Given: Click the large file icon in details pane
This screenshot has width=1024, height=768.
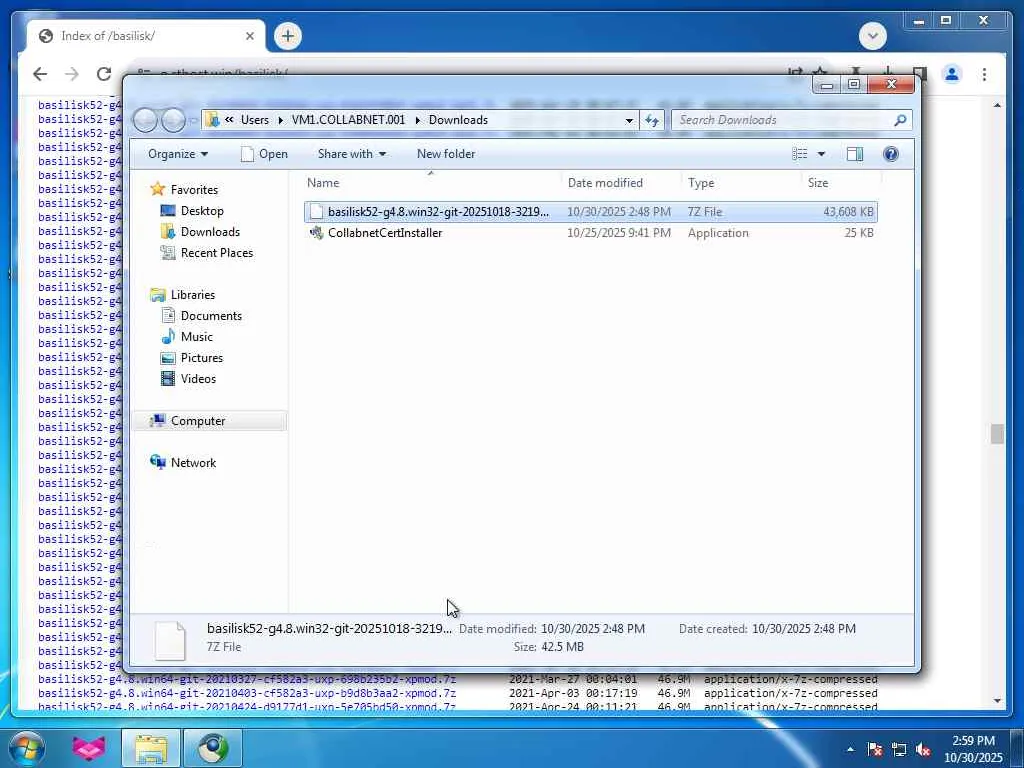Looking at the screenshot, I should pos(170,640).
